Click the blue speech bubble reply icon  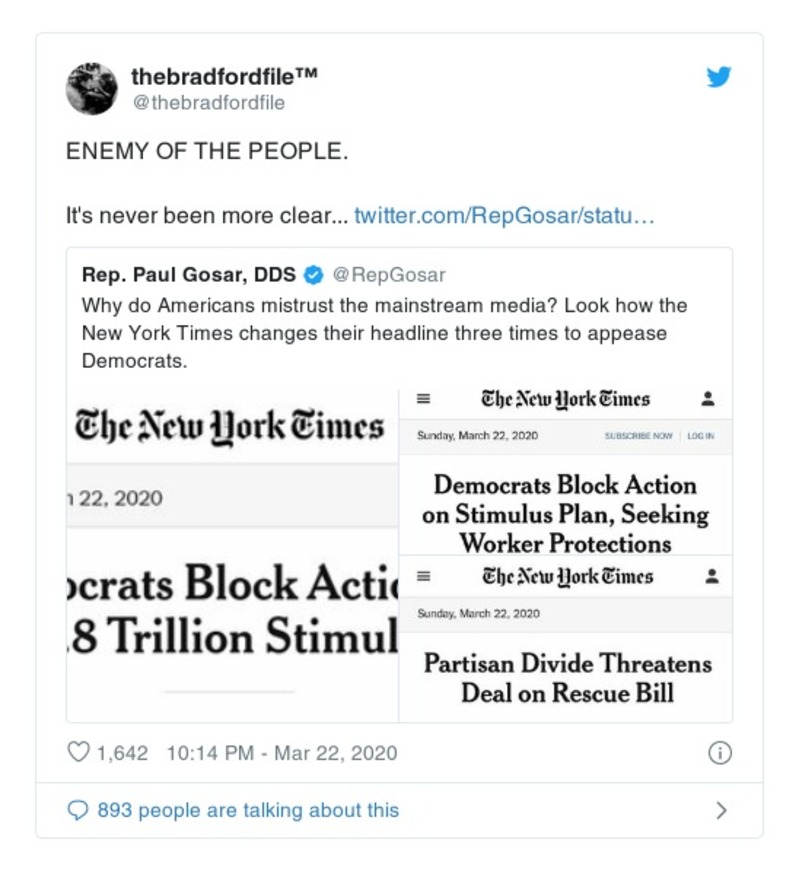(x=78, y=811)
